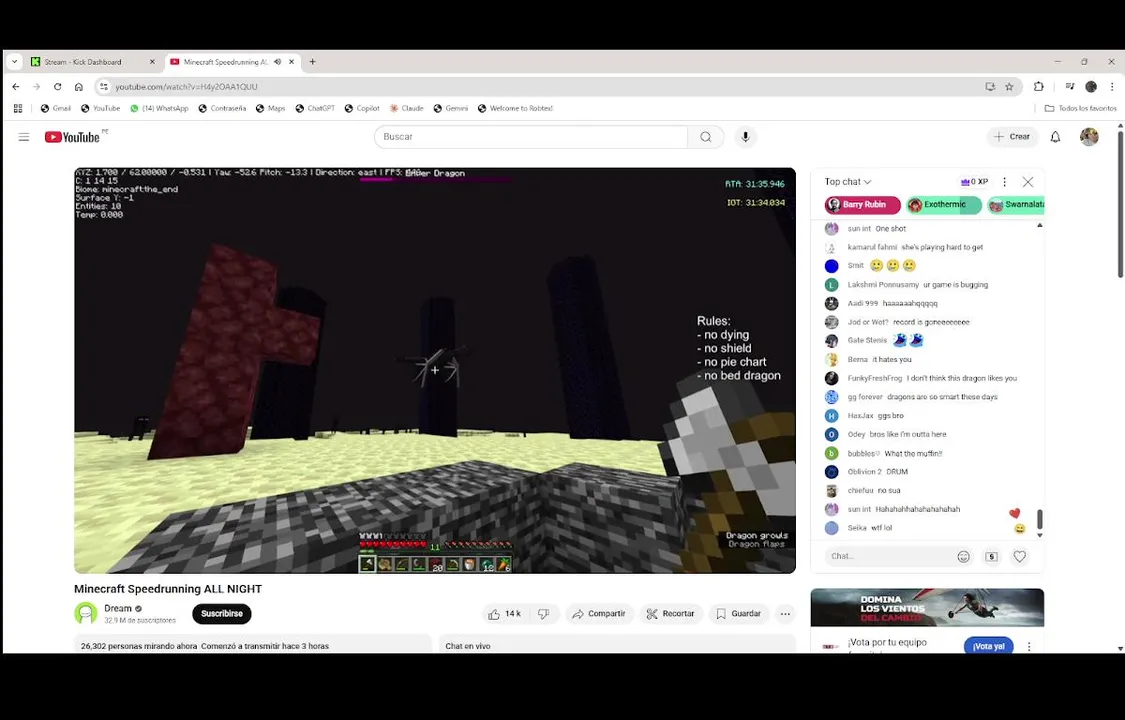Reload the current page
The height and width of the screenshot is (720, 1125).
57,87
